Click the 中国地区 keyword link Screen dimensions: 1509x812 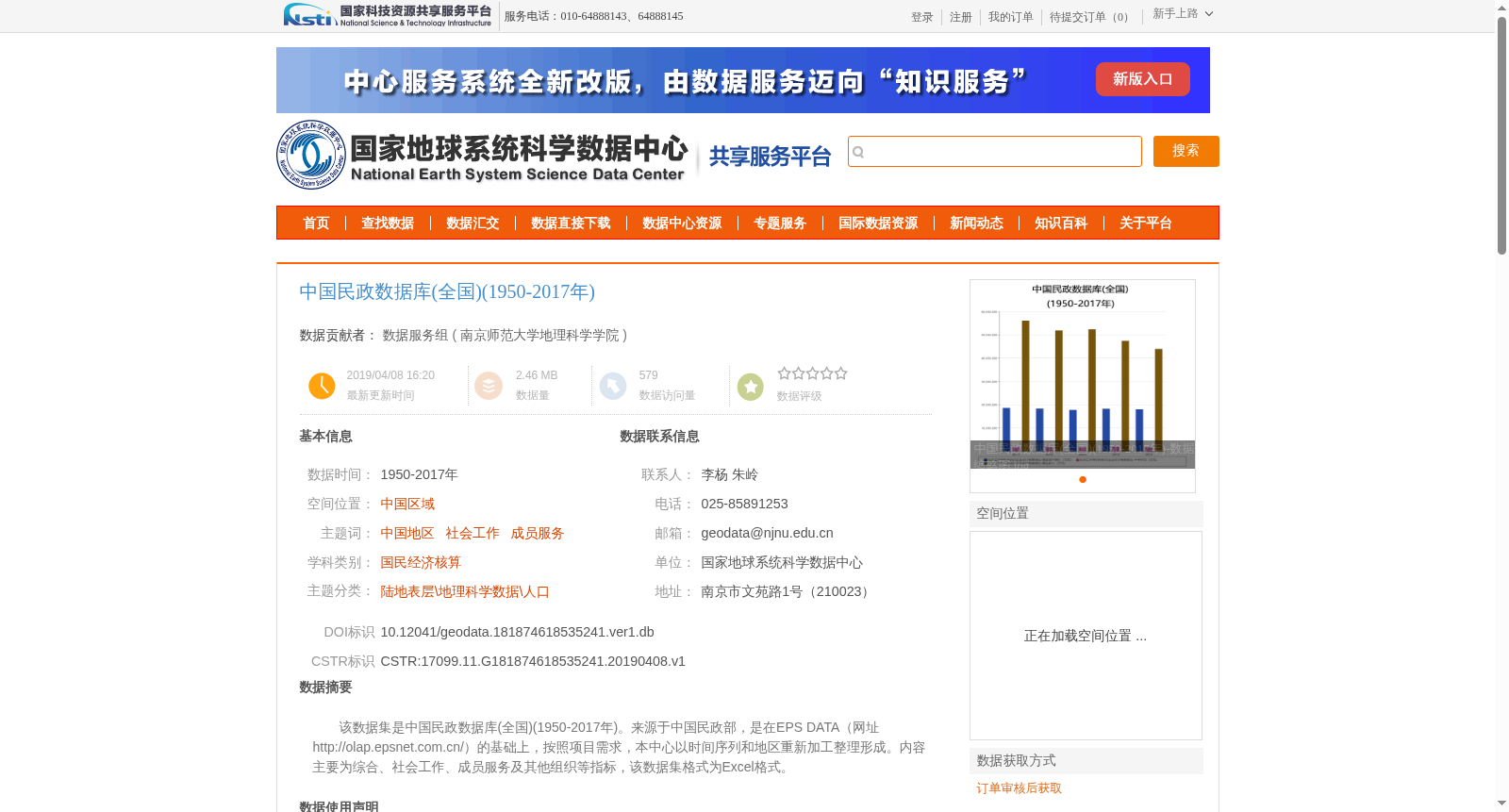click(x=407, y=534)
